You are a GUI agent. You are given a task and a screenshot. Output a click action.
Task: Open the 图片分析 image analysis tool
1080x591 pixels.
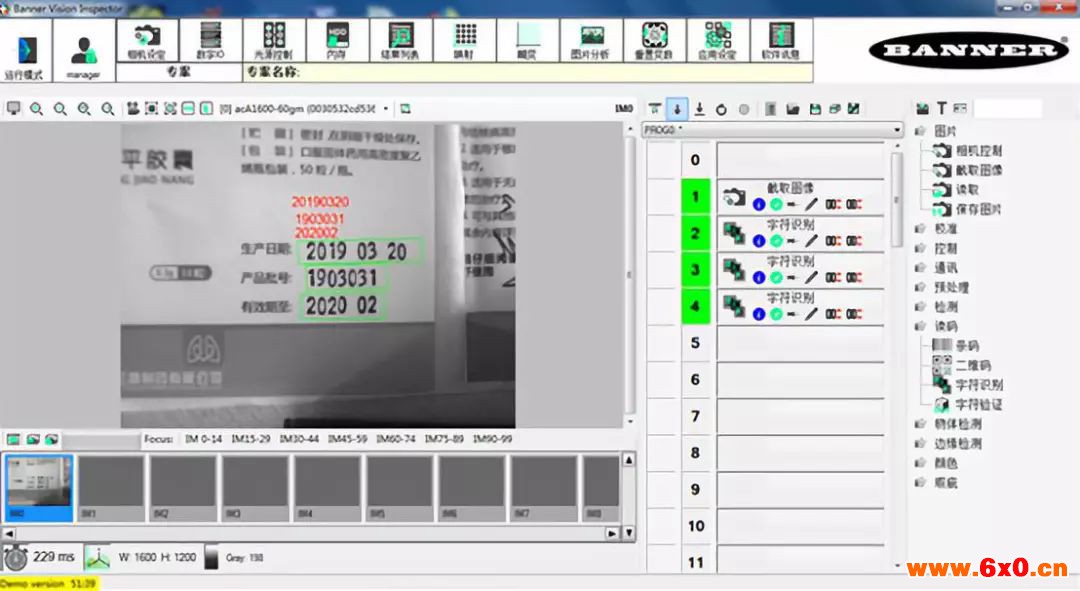click(591, 40)
